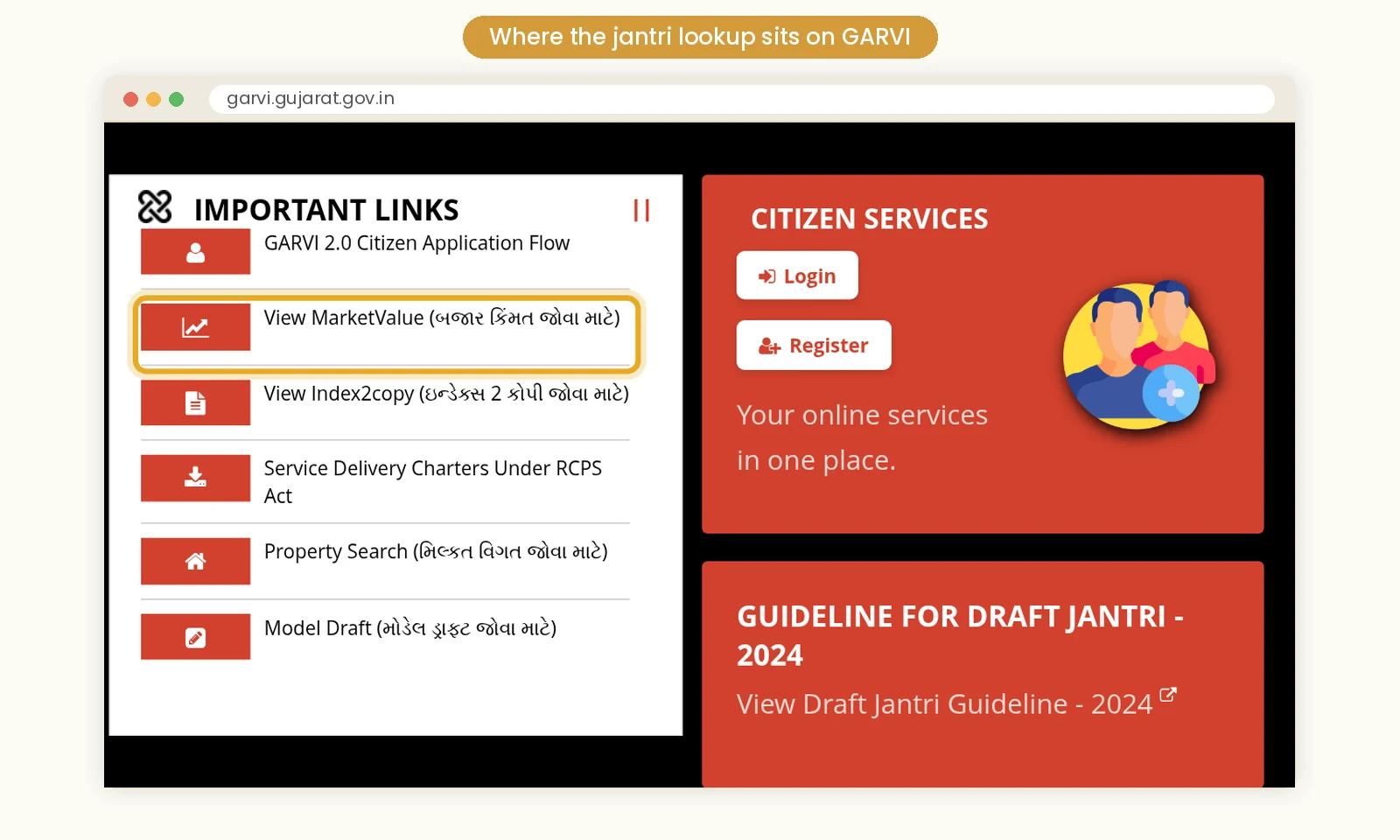
Task: Click the green maximize dot of the browser
Action: tap(177, 99)
